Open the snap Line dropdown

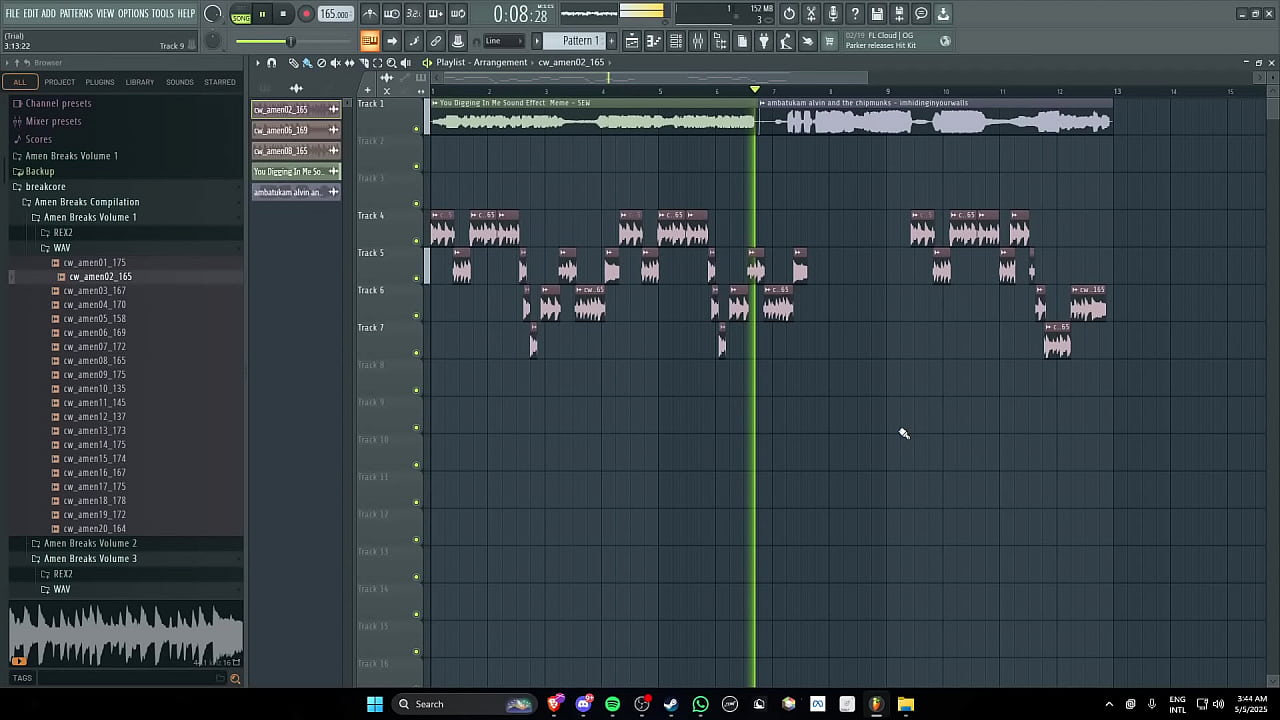[504, 40]
